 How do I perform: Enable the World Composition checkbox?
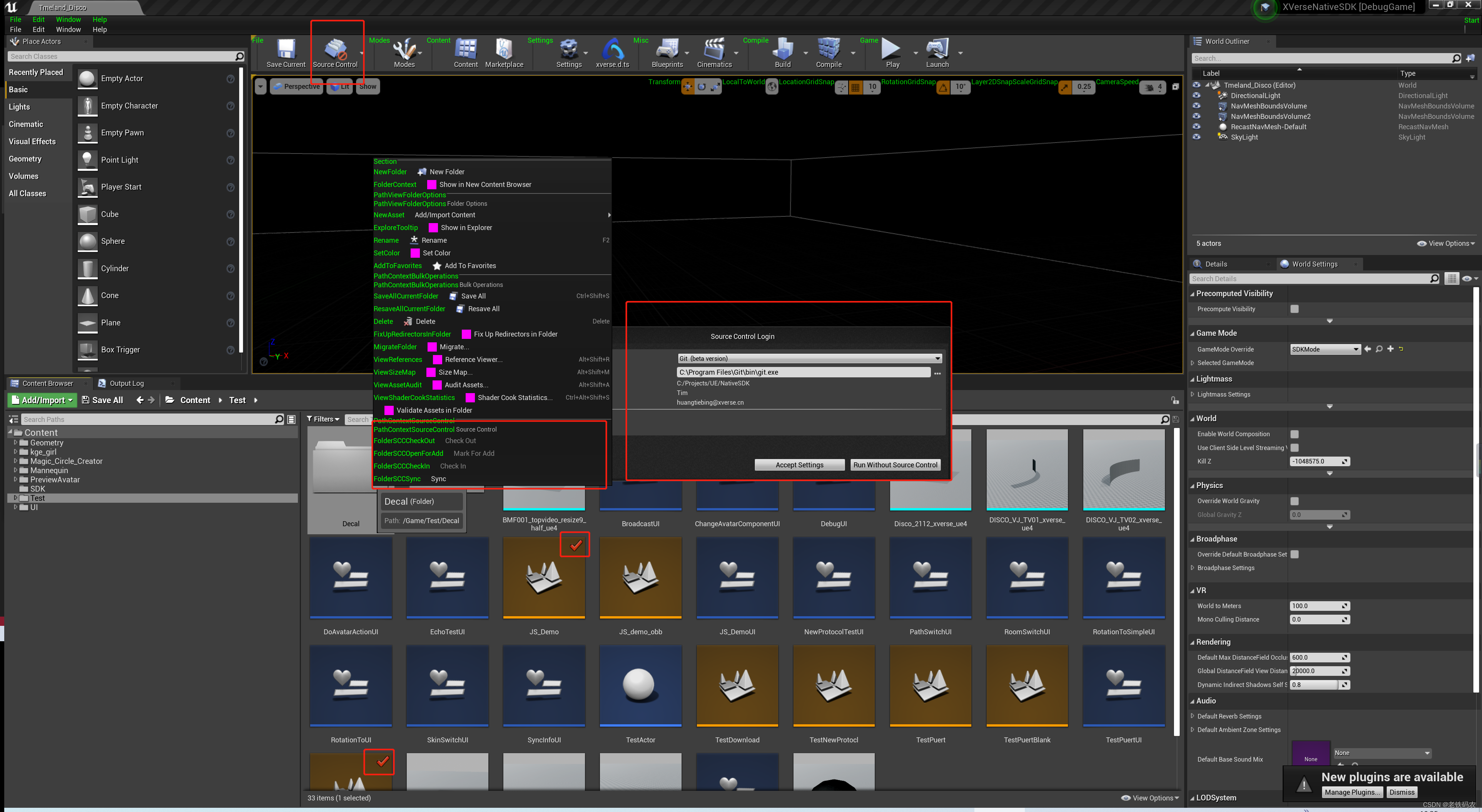click(1295, 434)
